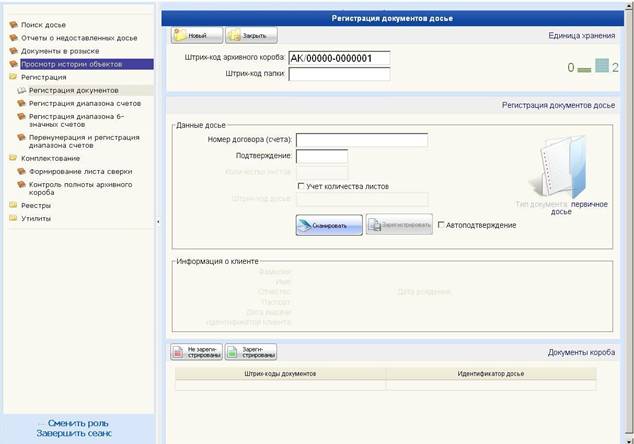Open Поиск досье from the sidebar

(45, 22)
